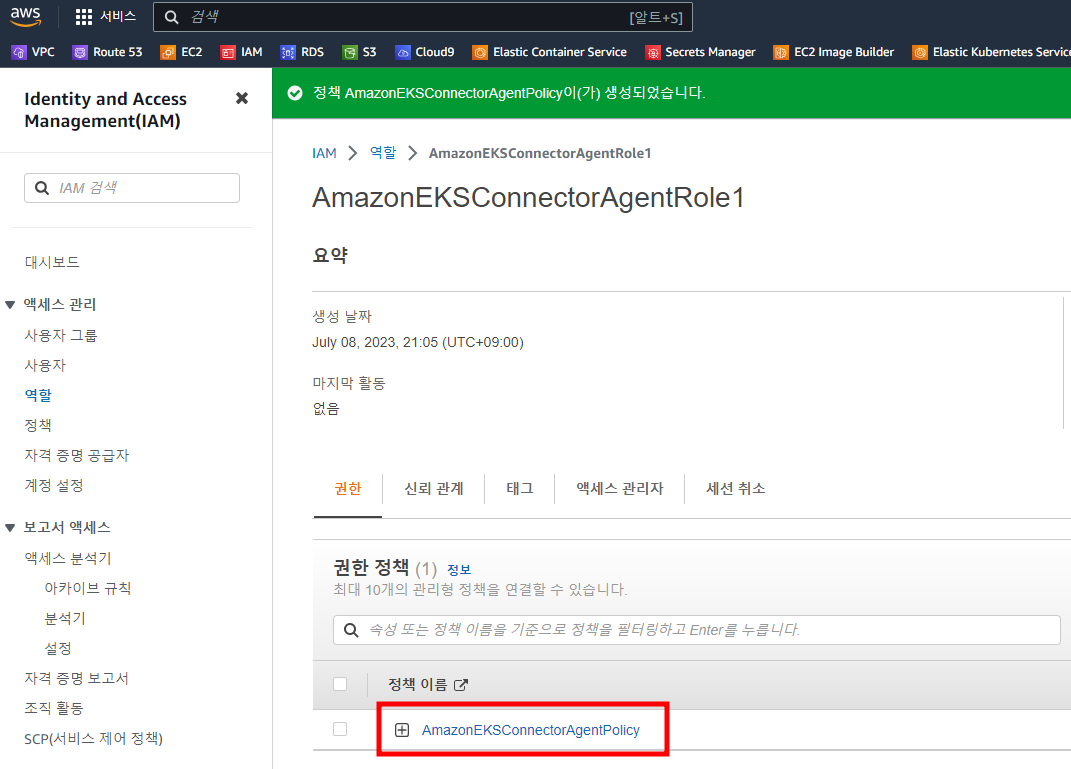The image size is (1071, 769).
Task: Focus the policy name filter field
Action: tap(697, 630)
